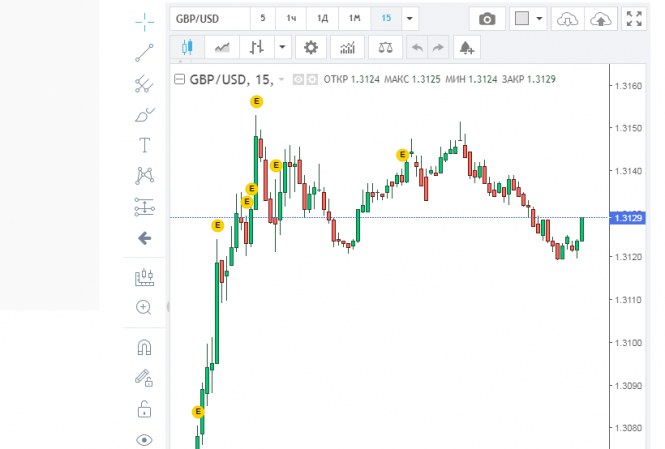Screen dimensions: 665x449
Task: Switch to 1М monthly timeframe
Action: point(355,19)
